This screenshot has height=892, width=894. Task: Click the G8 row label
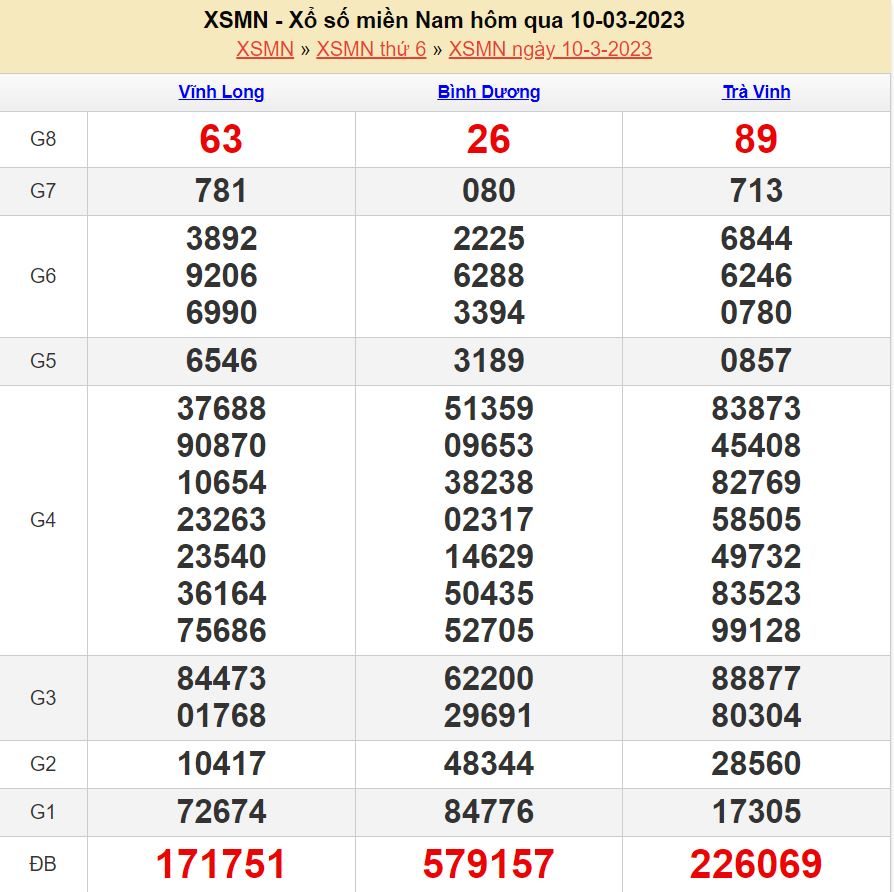coord(43,139)
